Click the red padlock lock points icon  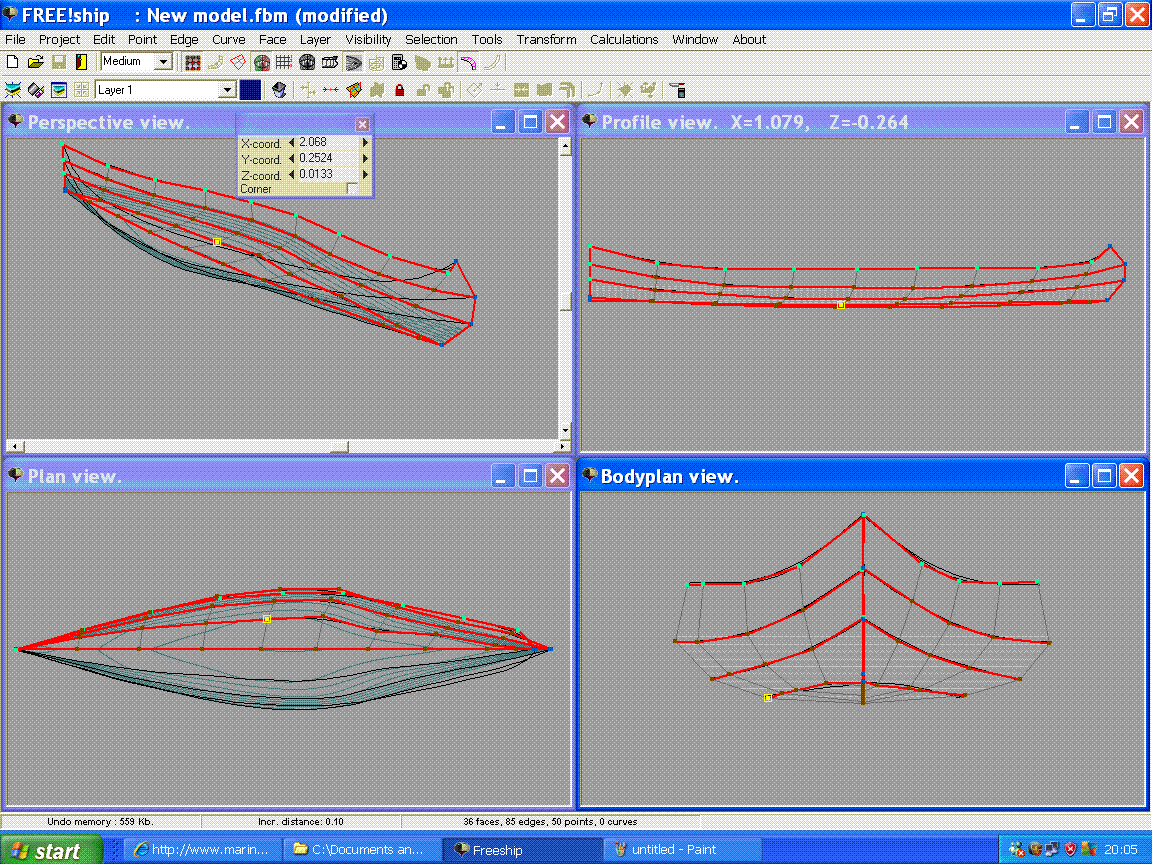point(400,90)
